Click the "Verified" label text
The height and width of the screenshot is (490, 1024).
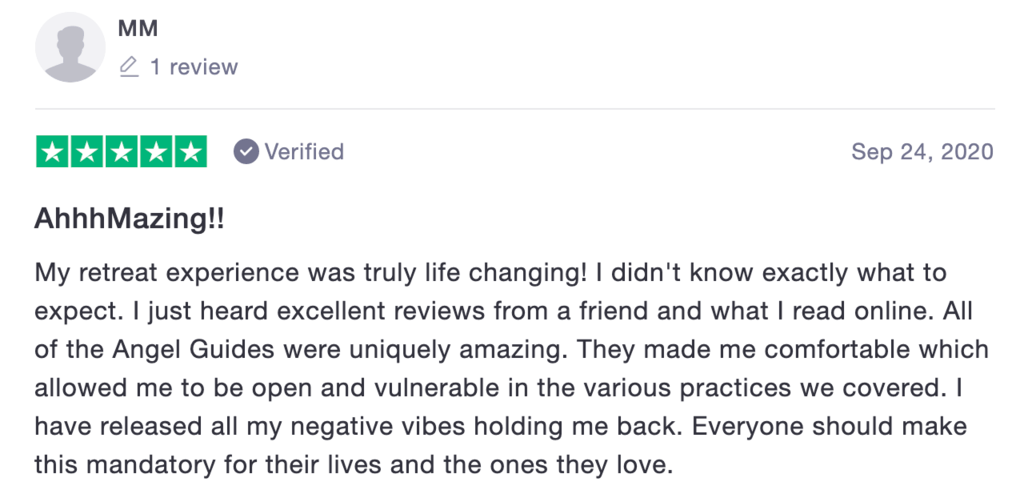tap(304, 152)
